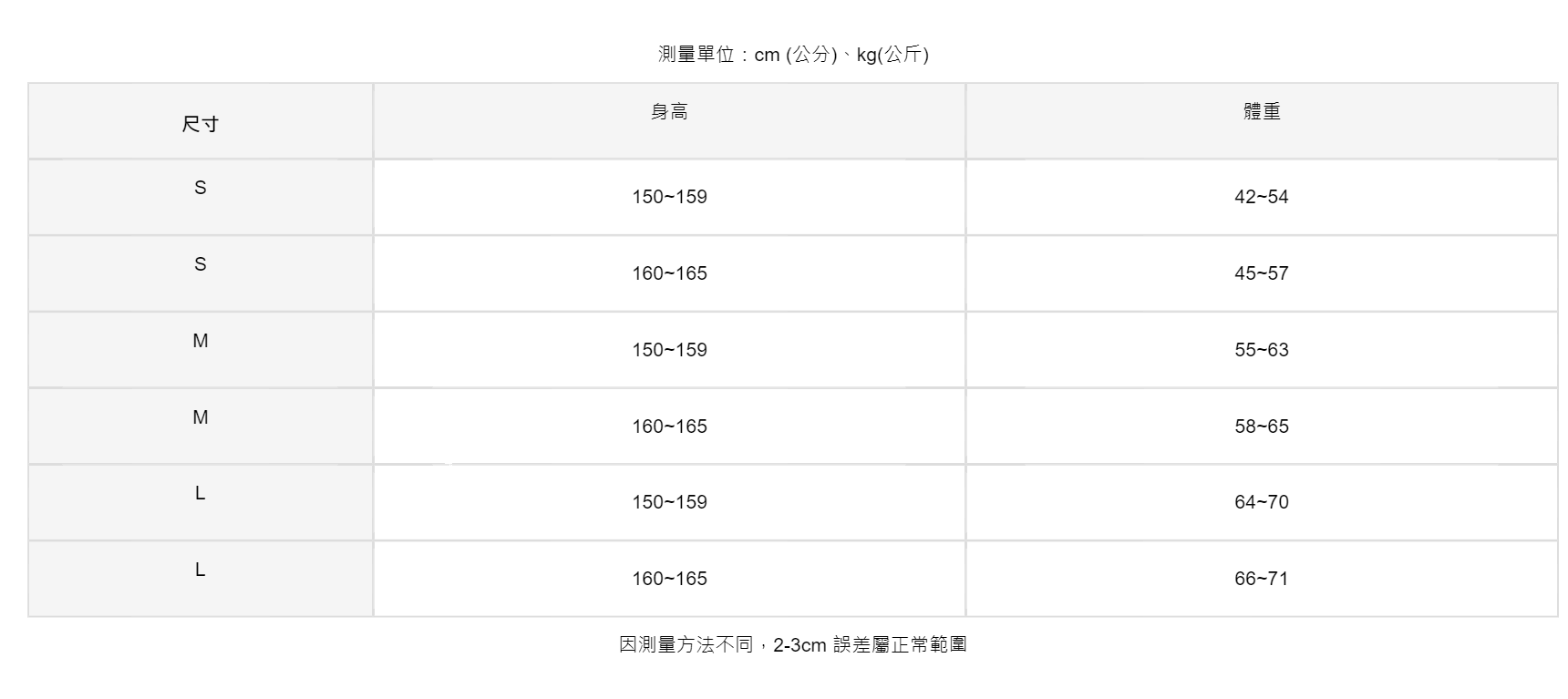Image resolution: width=1568 pixels, height=699 pixels.
Task: Click the 體重 column header
Action: pos(1262,112)
